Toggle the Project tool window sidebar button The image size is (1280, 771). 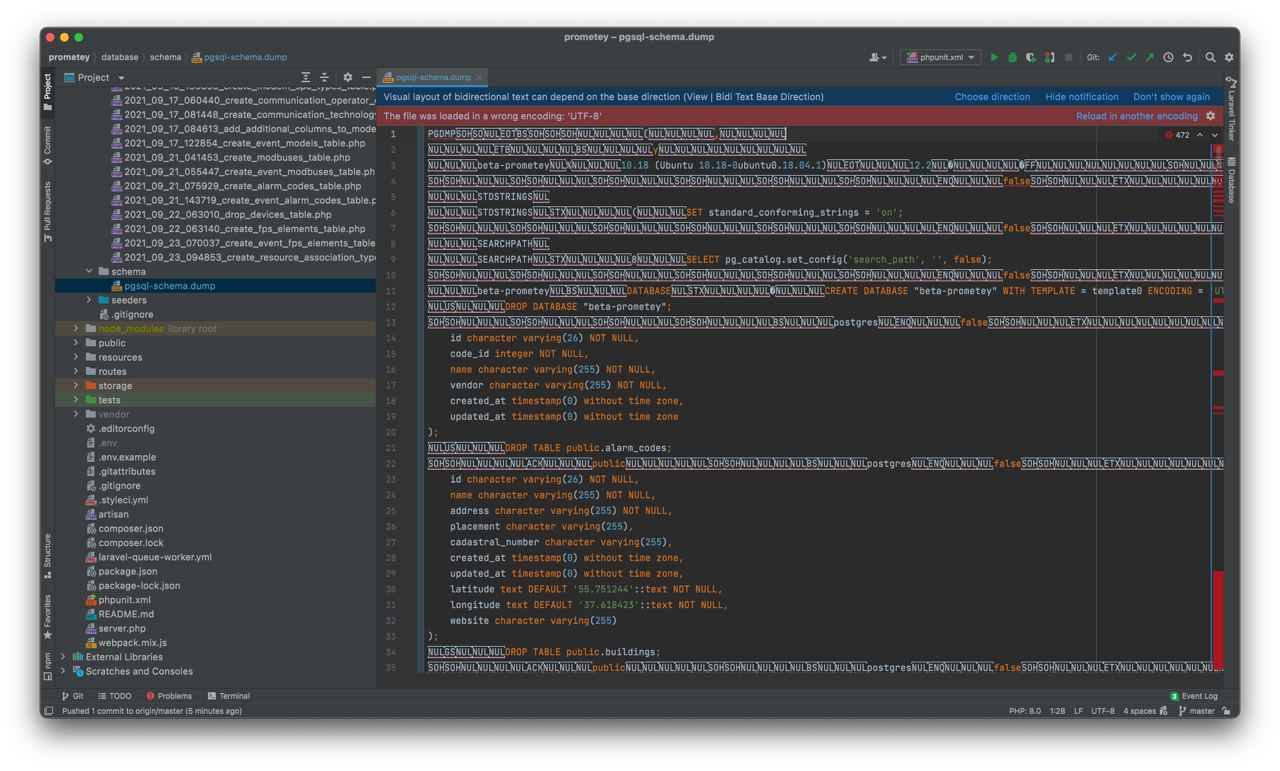(x=47, y=92)
